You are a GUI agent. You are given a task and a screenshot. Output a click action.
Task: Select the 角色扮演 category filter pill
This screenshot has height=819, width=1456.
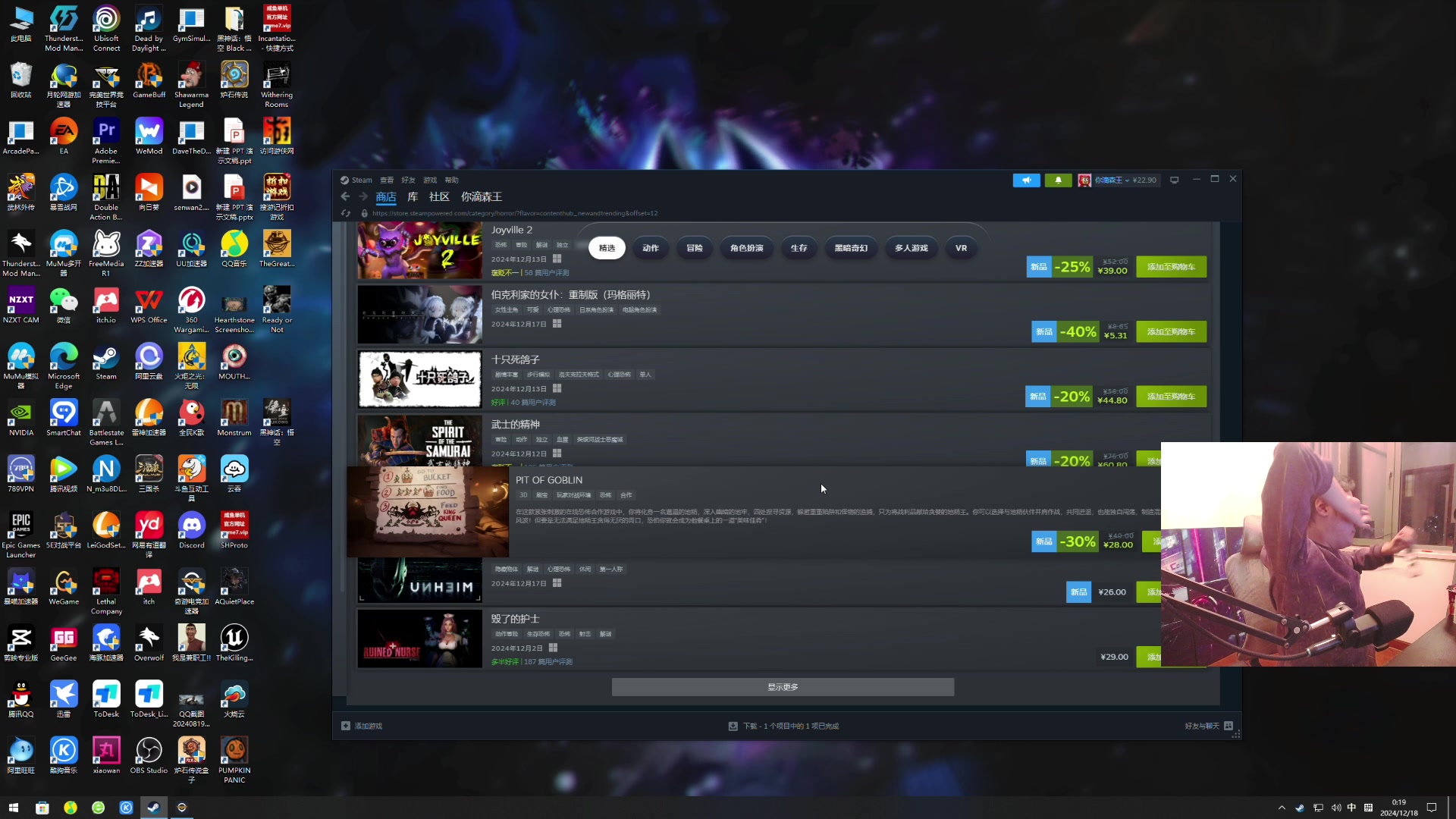[747, 248]
